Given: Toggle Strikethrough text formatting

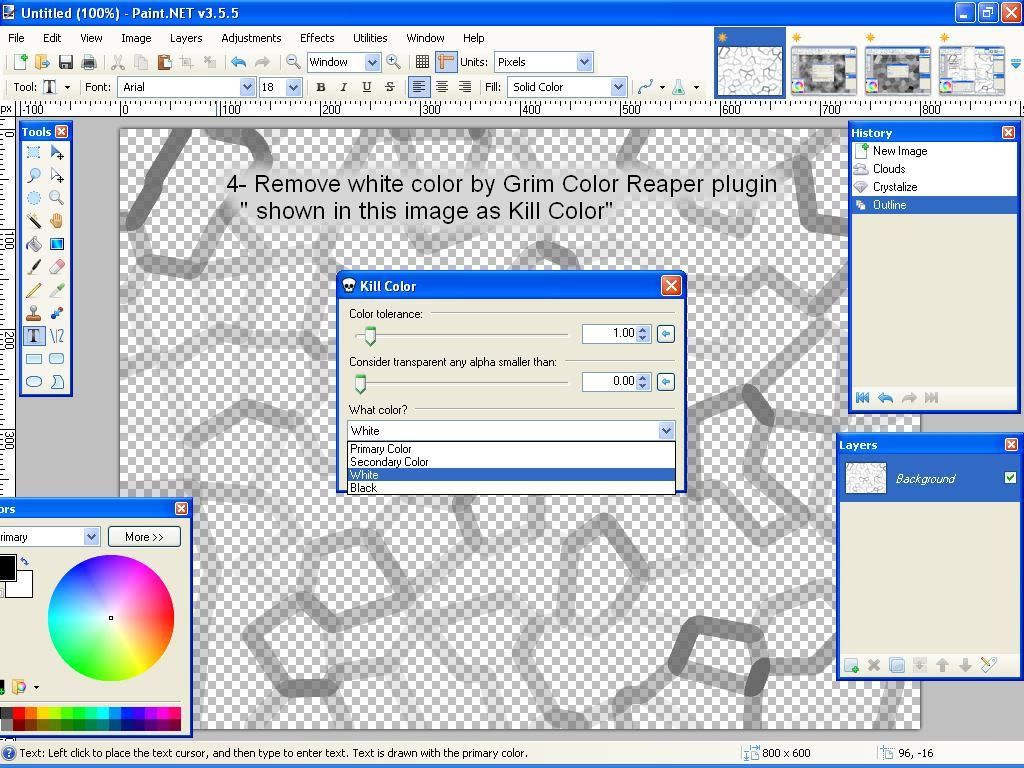Looking at the screenshot, I should (390, 87).
